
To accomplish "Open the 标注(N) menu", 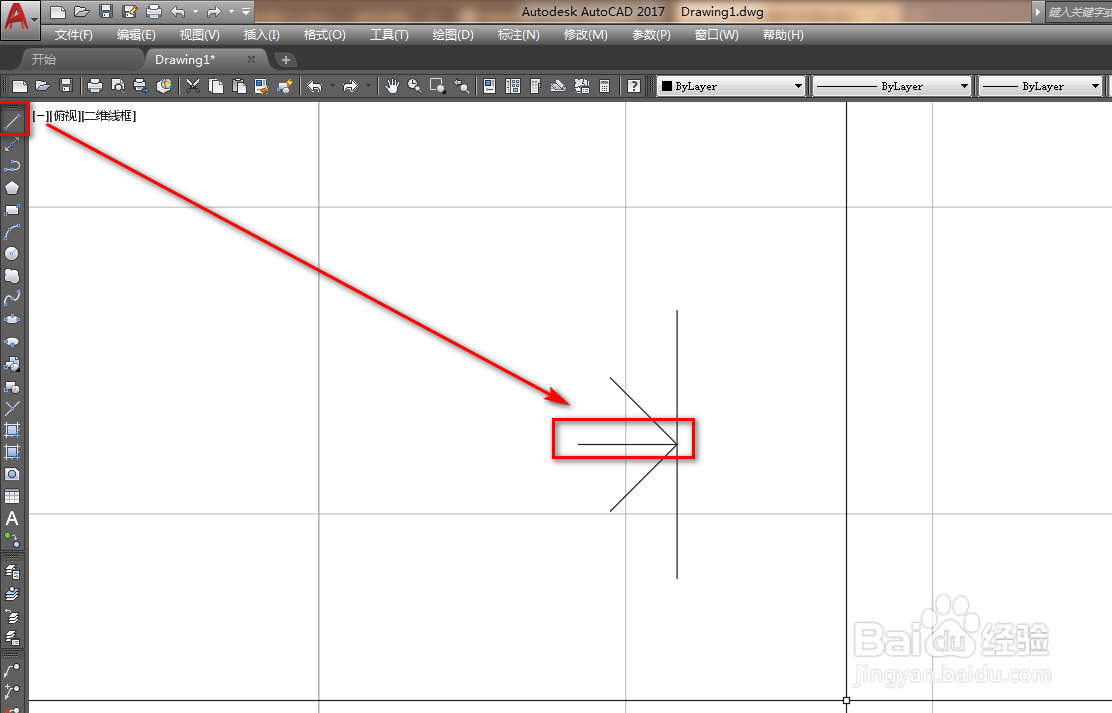I will click(x=518, y=35).
